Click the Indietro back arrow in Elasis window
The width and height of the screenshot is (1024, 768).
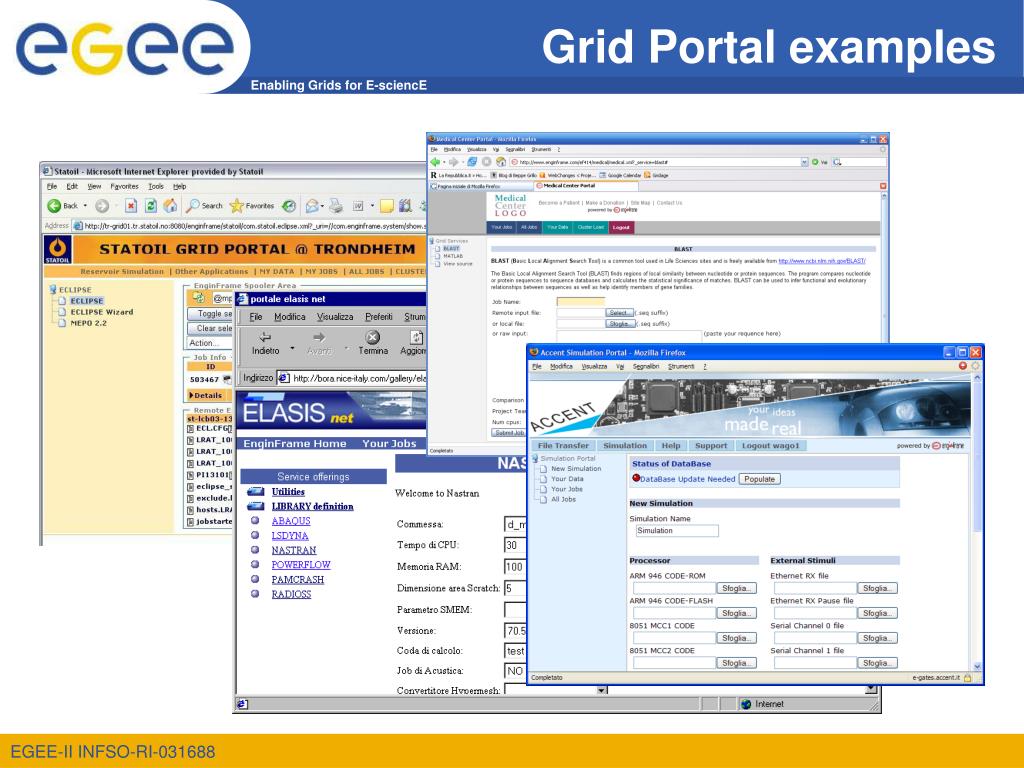[x=265, y=337]
